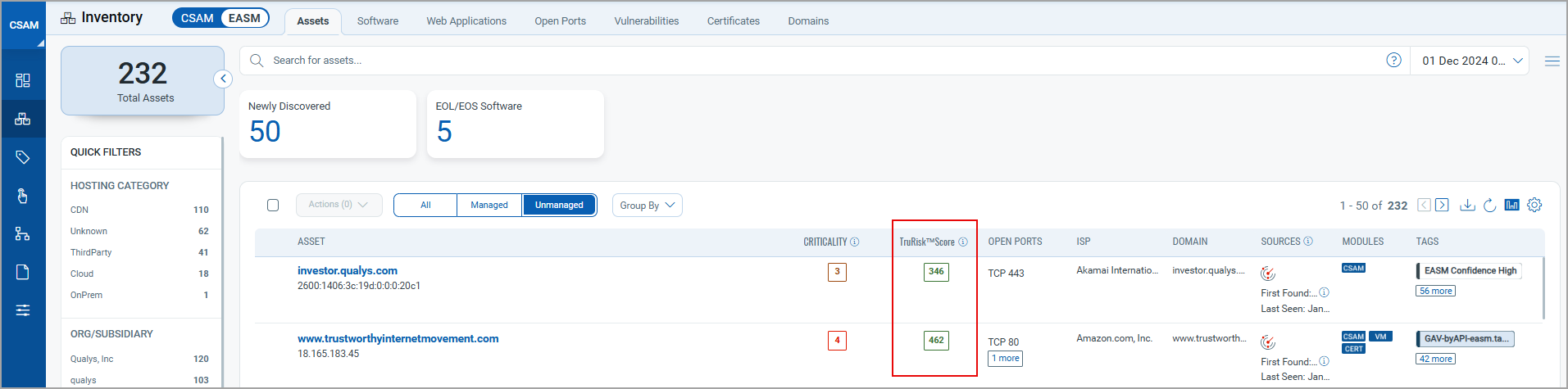Open the Domains tab

point(808,21)
